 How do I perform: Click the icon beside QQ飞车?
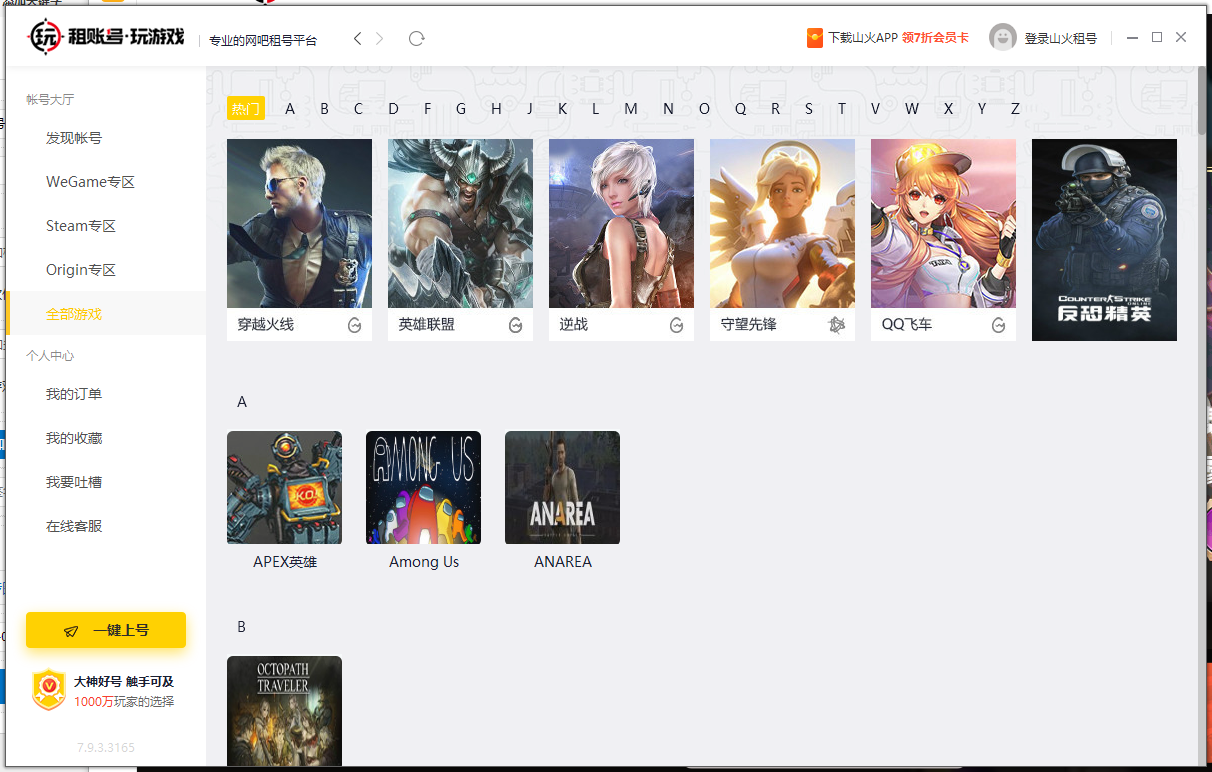click(x=998, y=325)
